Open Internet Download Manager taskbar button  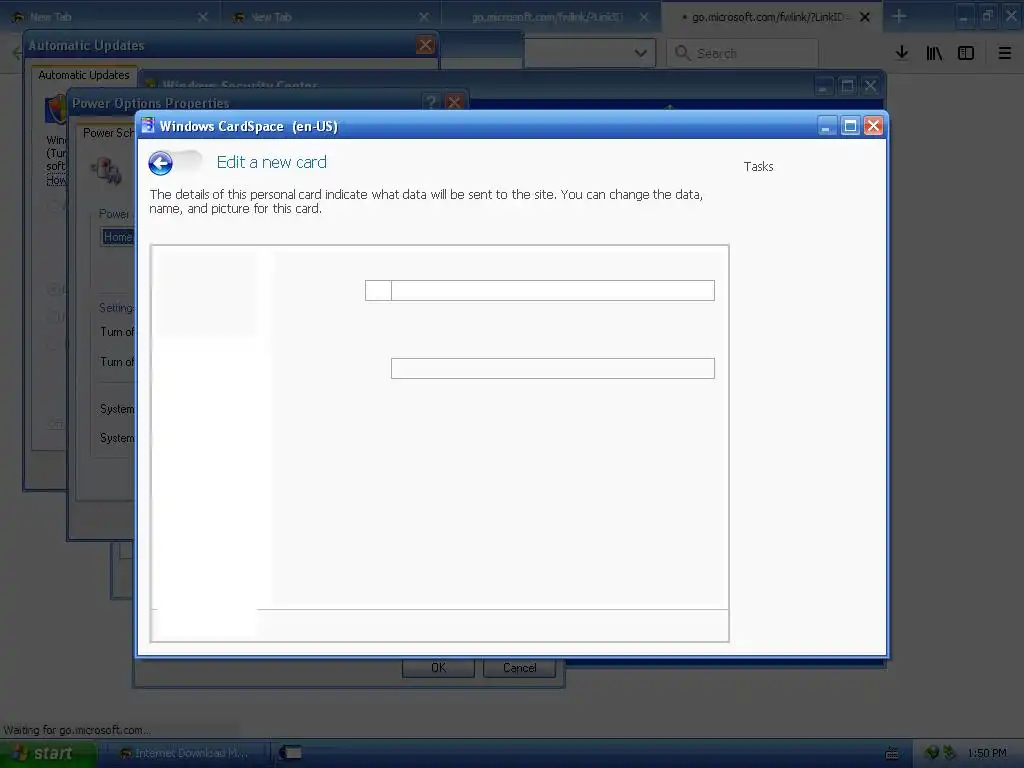pyautogui.click(x=187, y=754)
